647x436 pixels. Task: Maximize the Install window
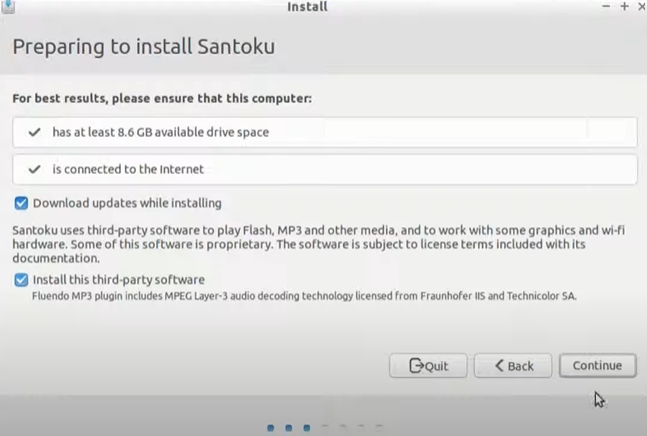point(623,7)
